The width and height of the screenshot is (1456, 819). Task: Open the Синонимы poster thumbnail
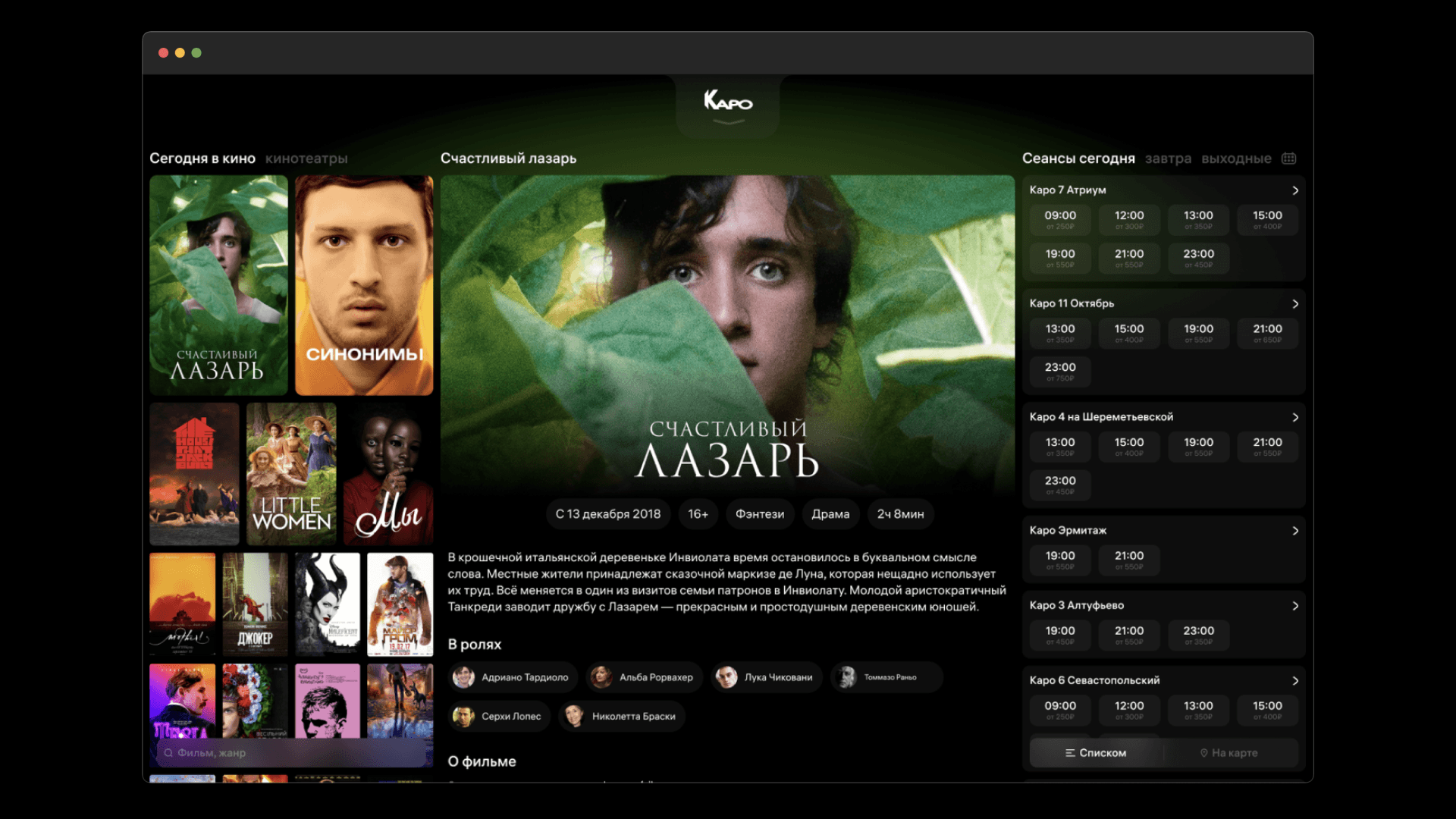(x=364, y=285)
